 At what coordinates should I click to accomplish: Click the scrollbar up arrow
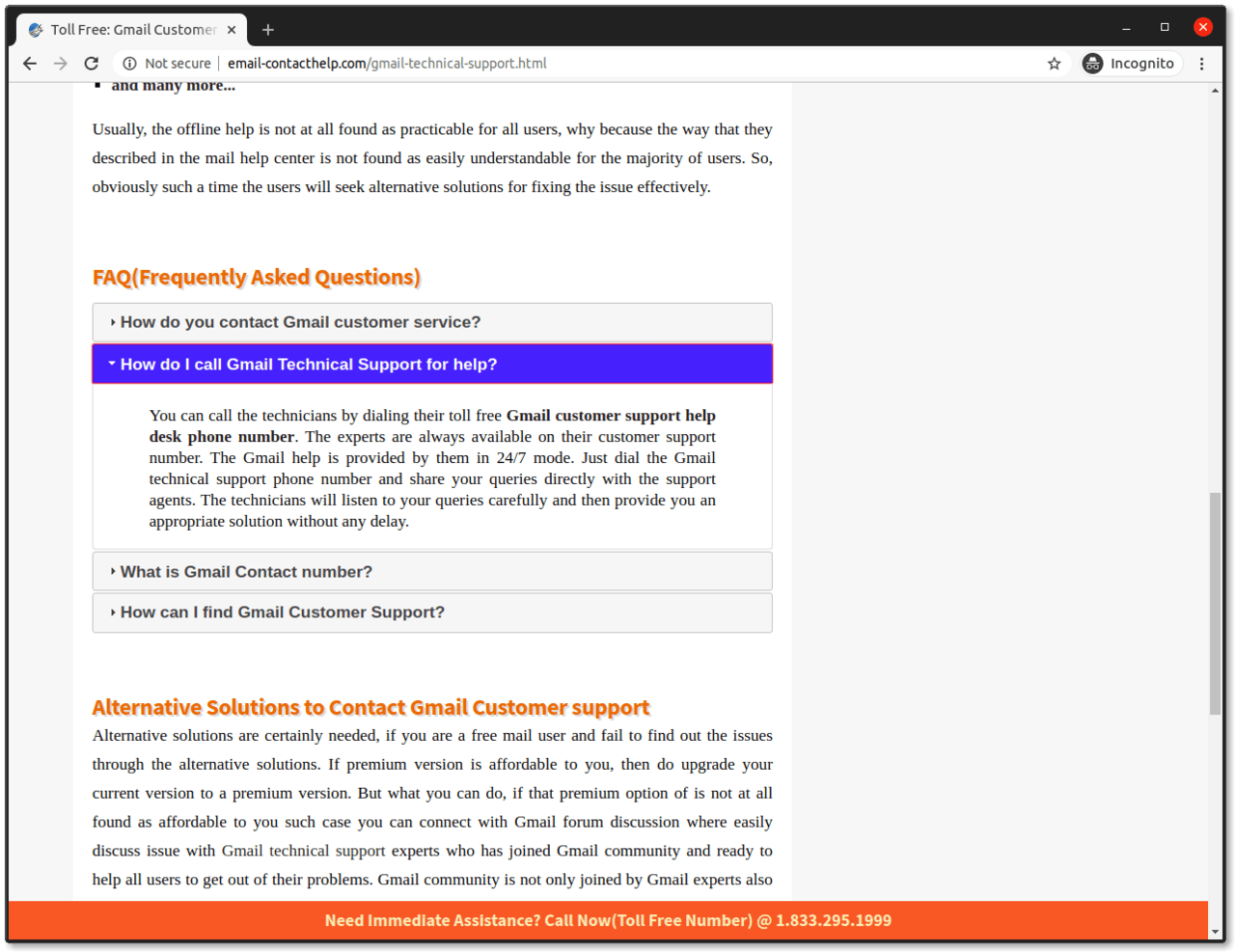1215,91
